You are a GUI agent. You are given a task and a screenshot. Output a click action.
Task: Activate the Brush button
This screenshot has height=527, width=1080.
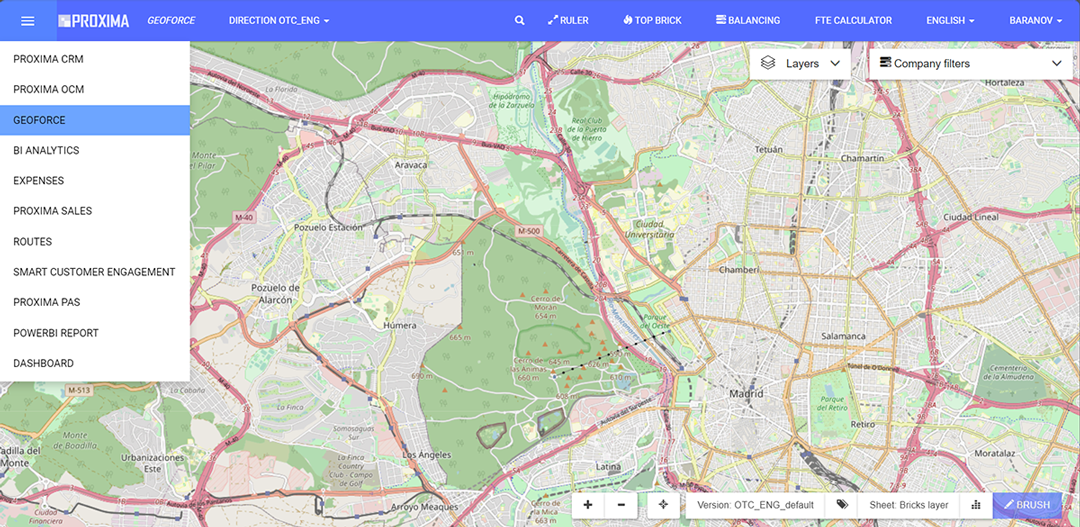click(x=1027, y=505)
